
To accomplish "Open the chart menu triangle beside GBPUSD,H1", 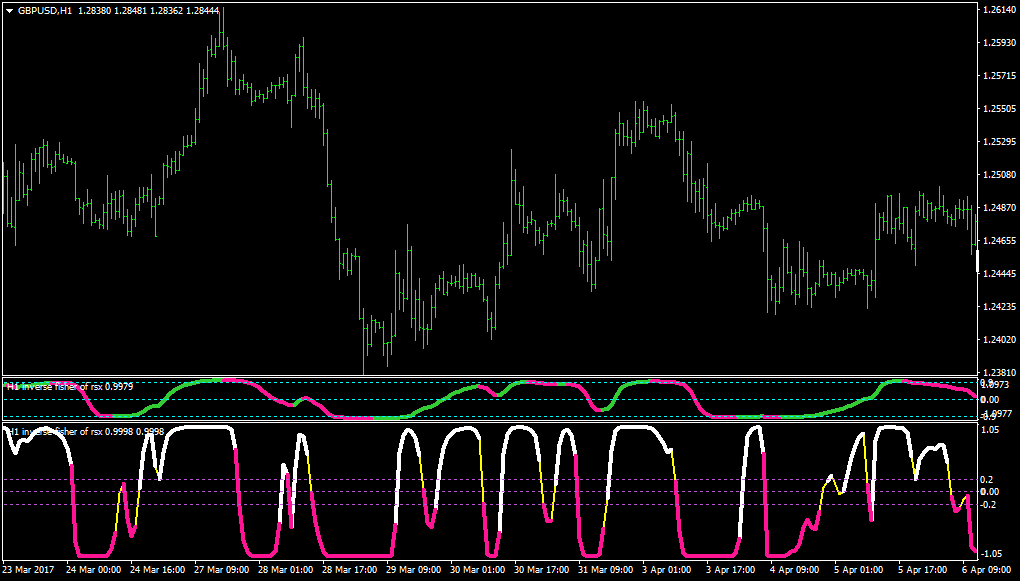I will [x=9, y=10].
